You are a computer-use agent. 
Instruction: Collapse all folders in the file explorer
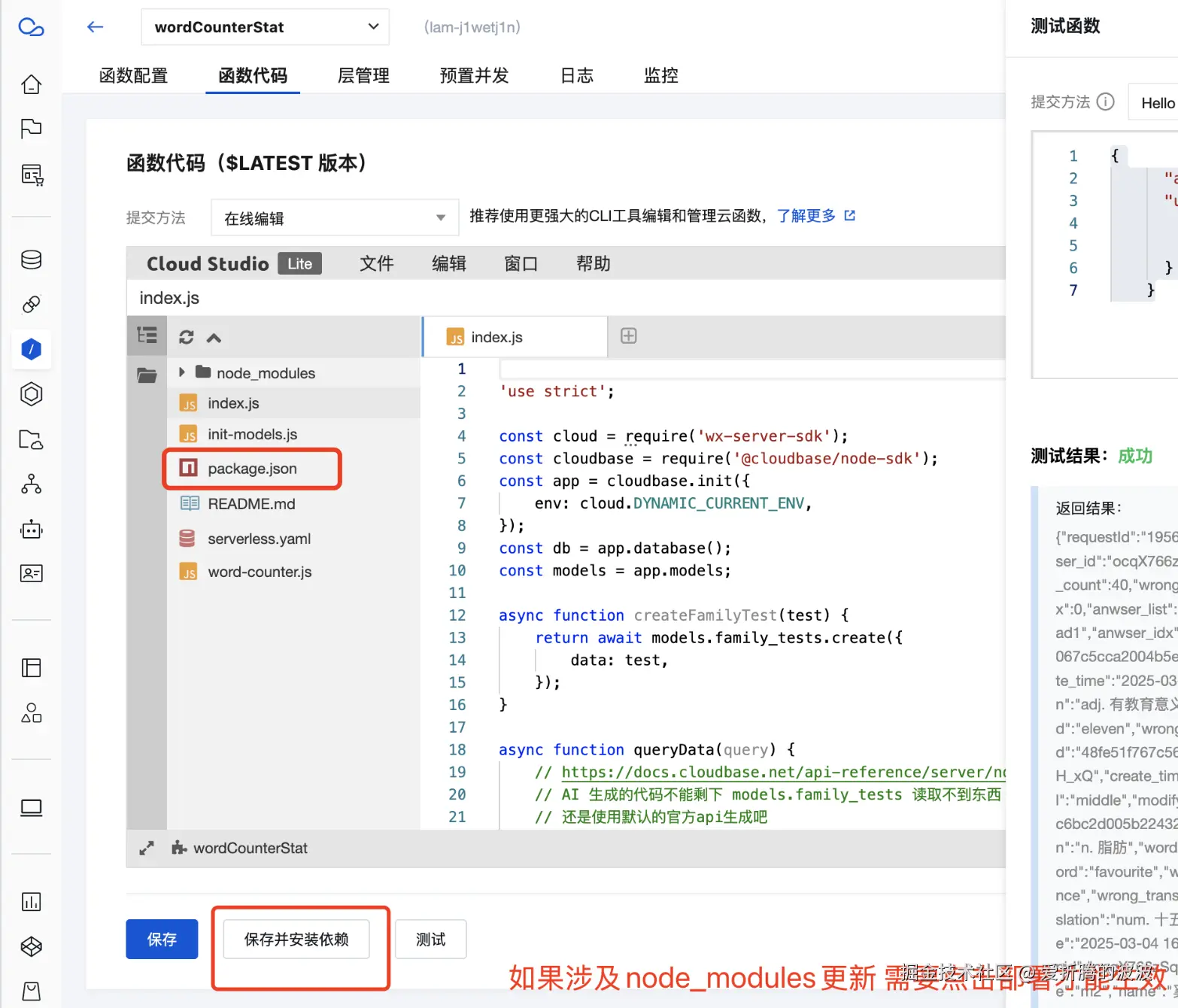(214, 336)
